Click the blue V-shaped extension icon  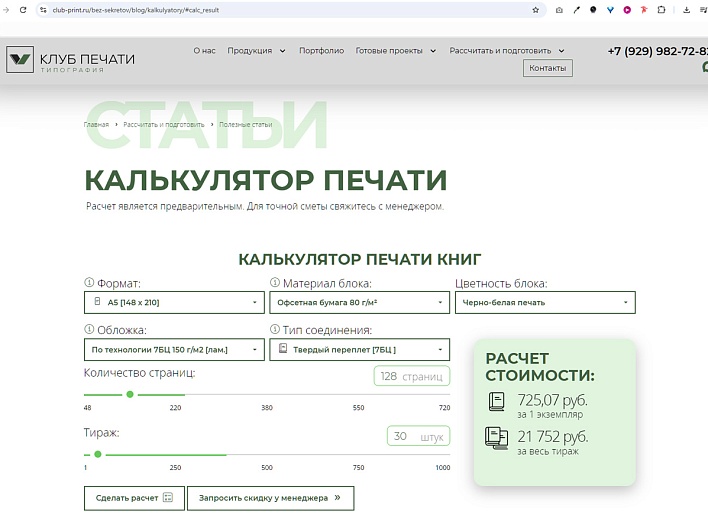pyautogui.click(x=610, y=9)
